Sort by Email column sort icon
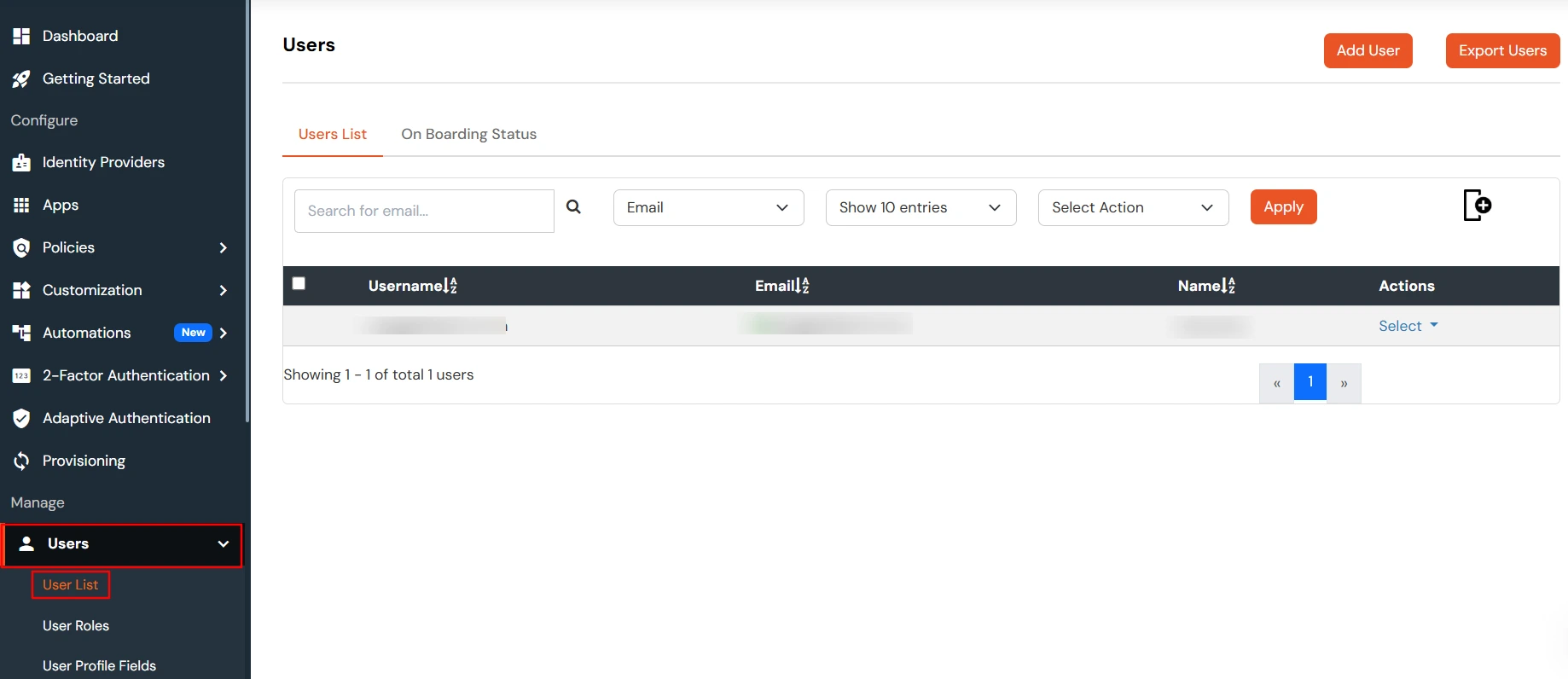1568x679 pixels. tap(803, 286)
